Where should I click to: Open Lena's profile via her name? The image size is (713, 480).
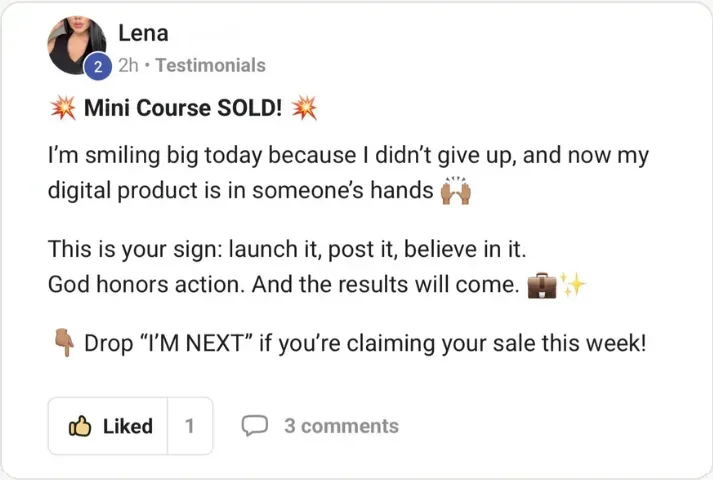click(143, 33)
